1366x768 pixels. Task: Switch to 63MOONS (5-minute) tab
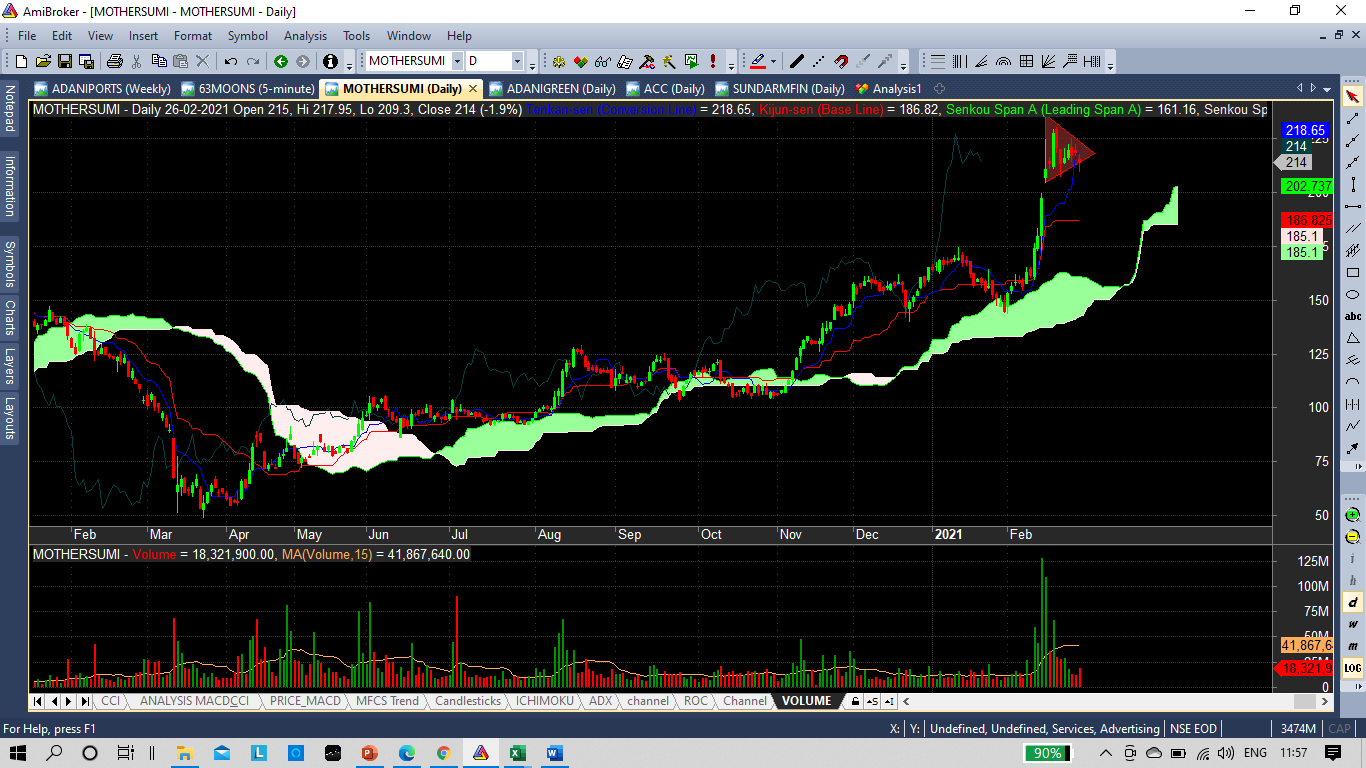pos(248,89)
